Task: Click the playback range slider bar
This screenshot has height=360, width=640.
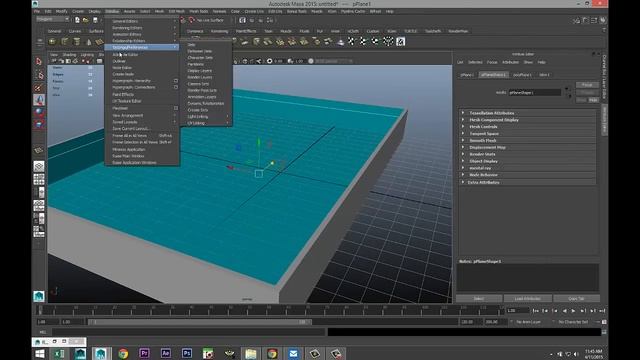Action: 199,322
